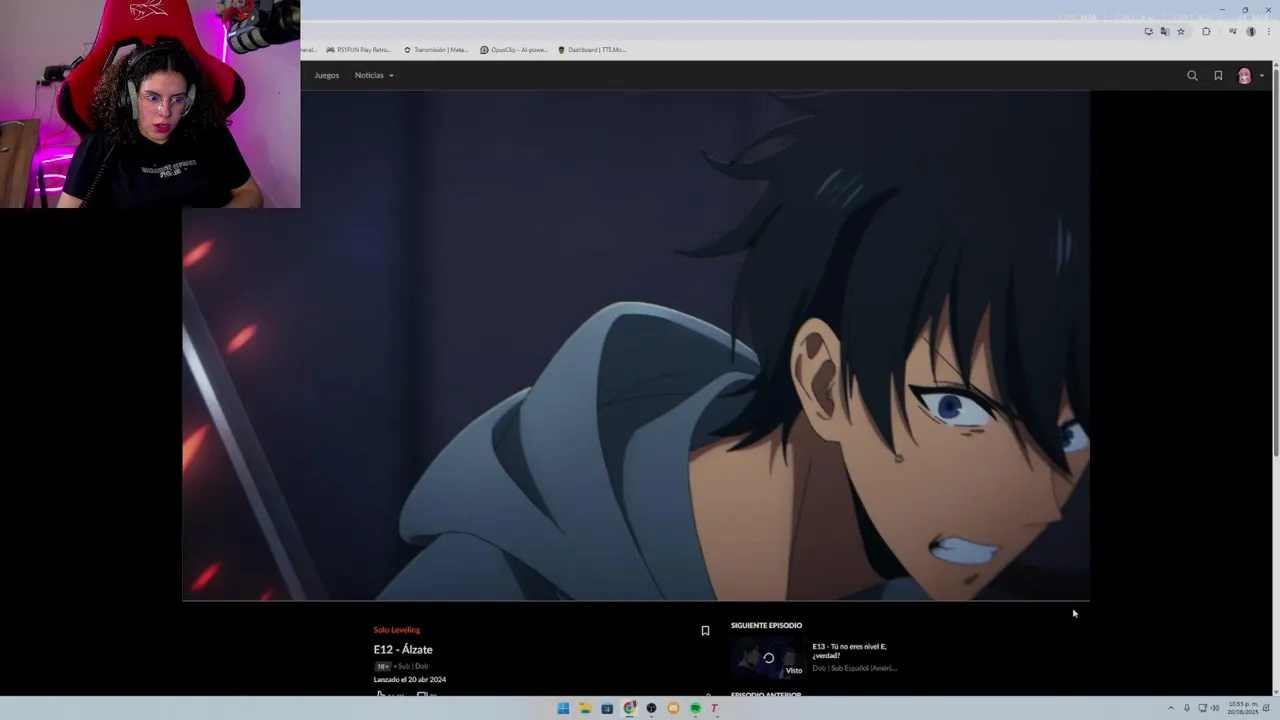Open the Crunchyroll search icon
Image resolution: width=1280 pixels, height=720 pixels.
[x=1192, y=76]
